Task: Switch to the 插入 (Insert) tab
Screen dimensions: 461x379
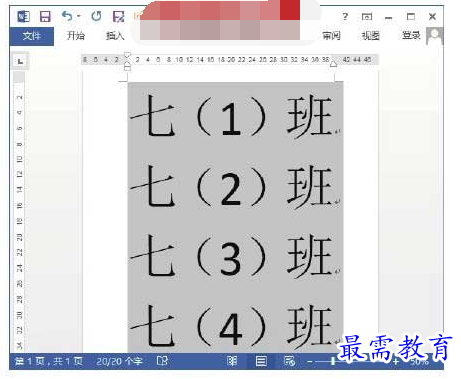Action: click(115, 36)
